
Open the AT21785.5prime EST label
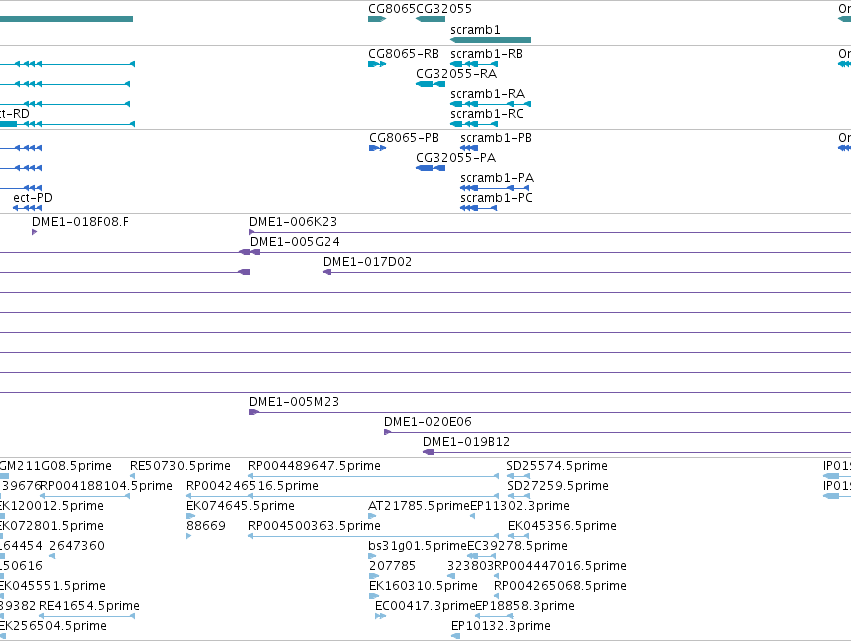pos(418,506)
